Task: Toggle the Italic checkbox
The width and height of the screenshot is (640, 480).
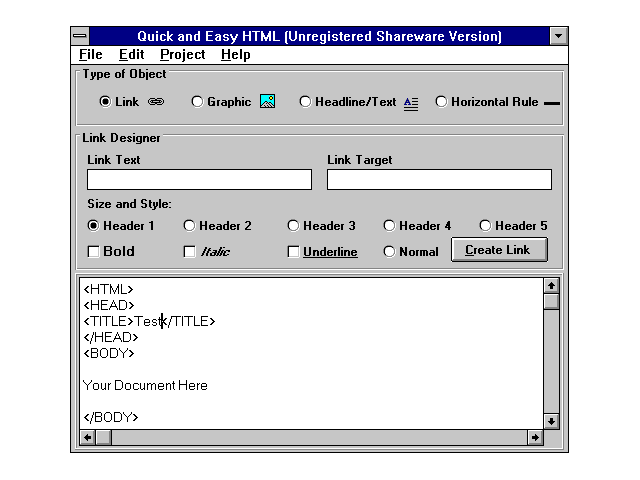Action: 190,252
